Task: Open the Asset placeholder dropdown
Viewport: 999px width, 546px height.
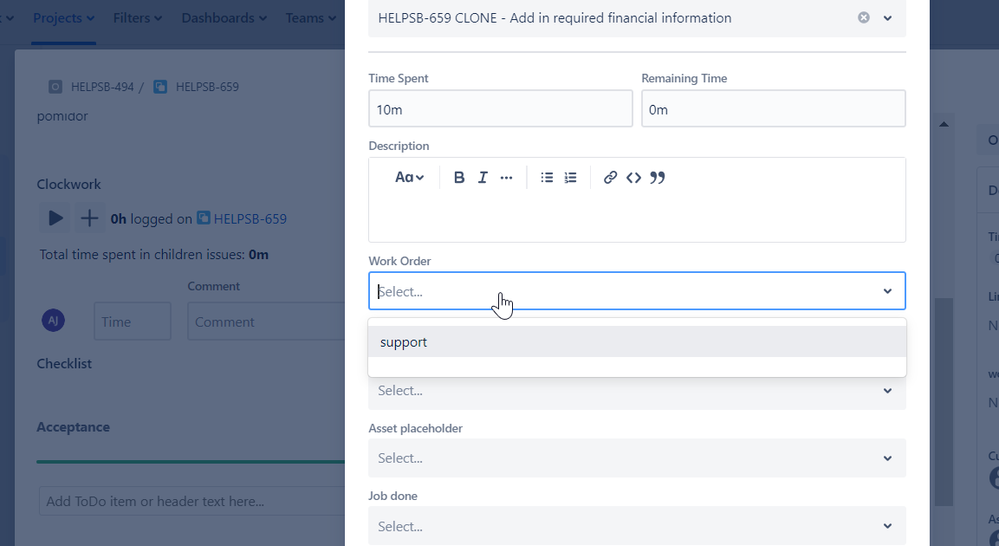Action: click(x=637, y=458)
